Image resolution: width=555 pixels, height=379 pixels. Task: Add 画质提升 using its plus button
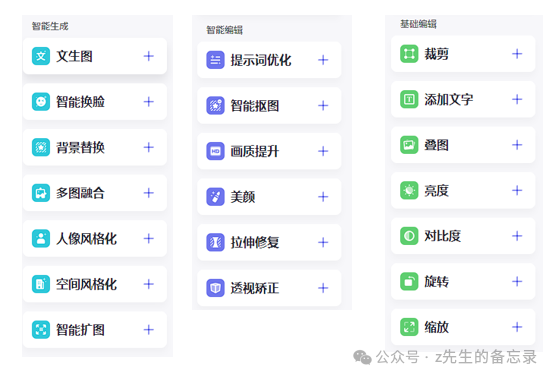click(323, 151)
